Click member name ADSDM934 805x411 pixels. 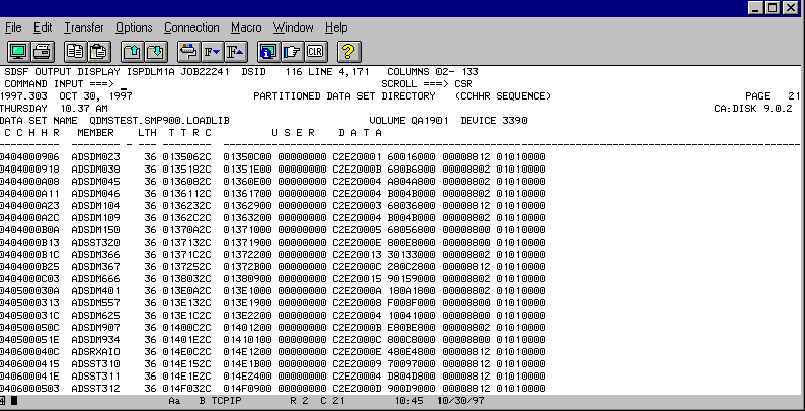tap(96, 340)
